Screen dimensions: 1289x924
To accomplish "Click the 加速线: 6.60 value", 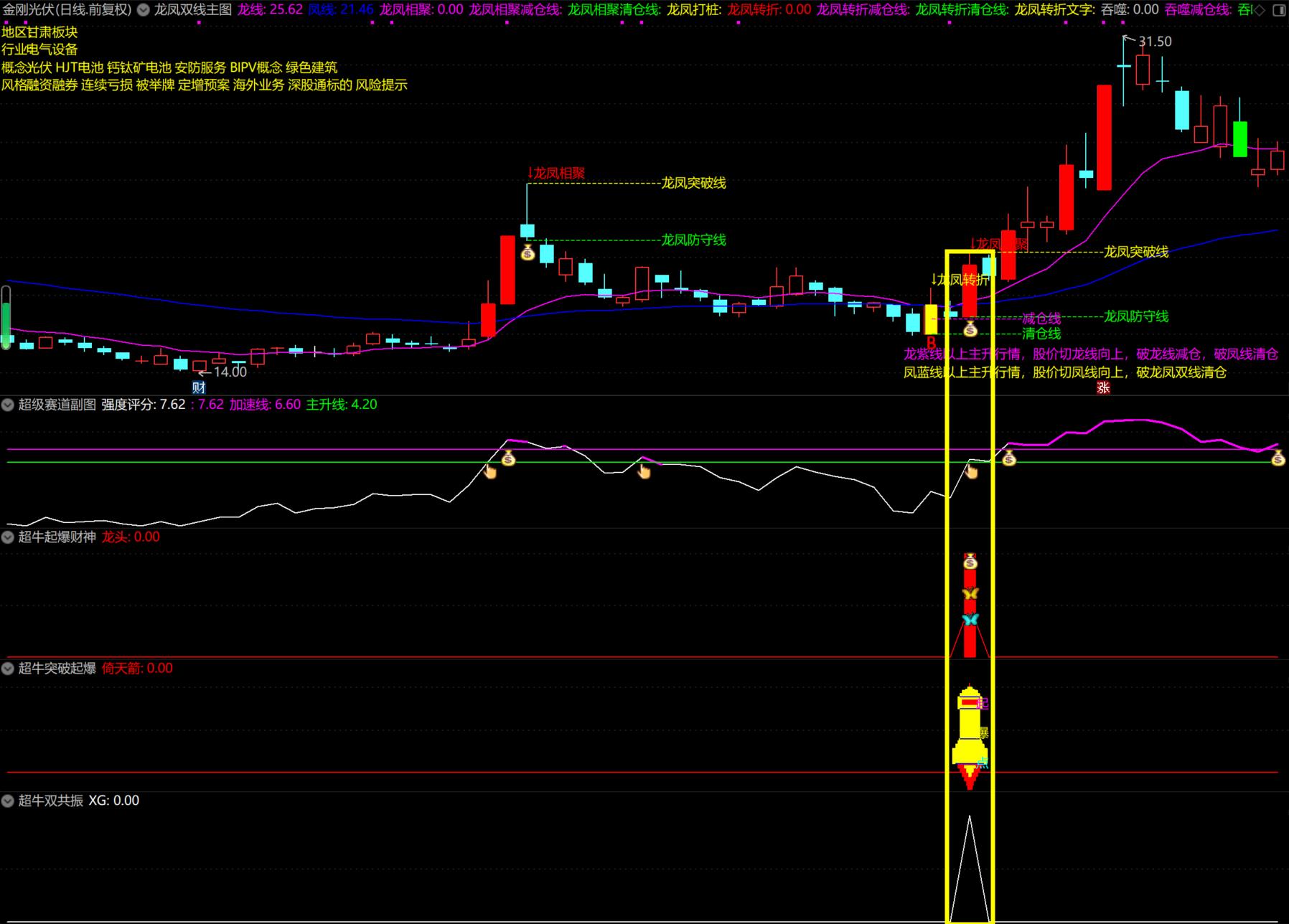I will point(265,405).
